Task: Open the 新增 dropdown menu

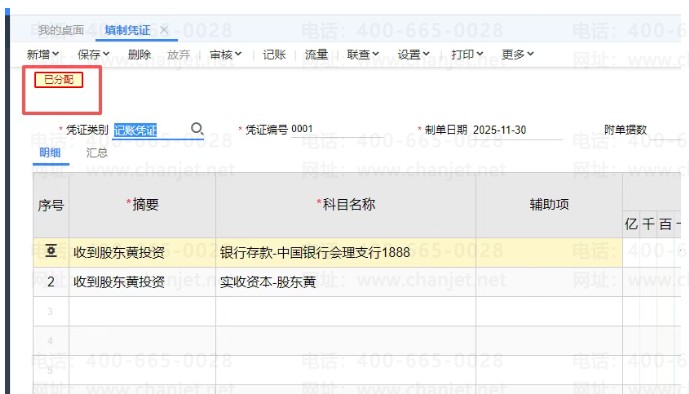Action: [43, 54]
